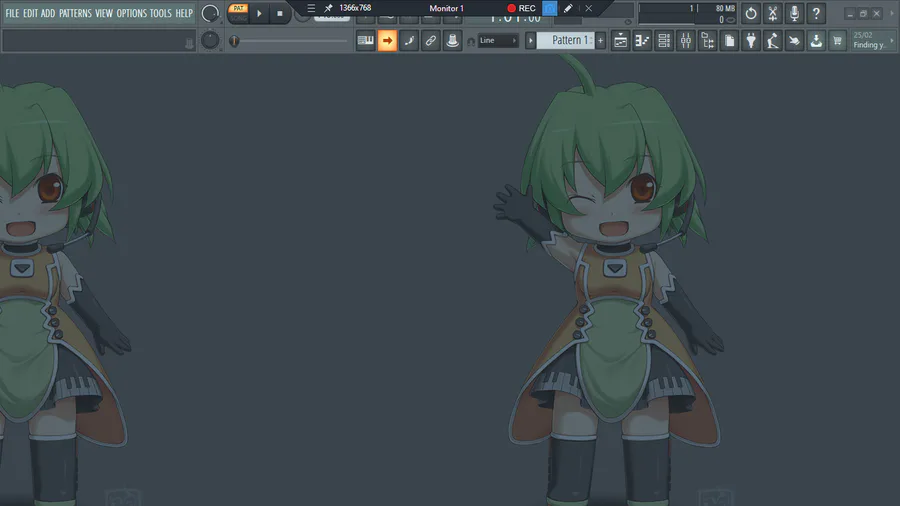Image resolution: width=900 pixels, height=506 pixels.
Task: Start playback with the Play button
Action: tap(259, 13)
